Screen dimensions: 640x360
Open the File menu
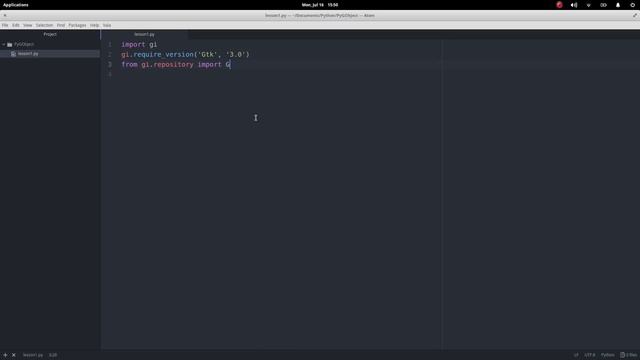5,25
